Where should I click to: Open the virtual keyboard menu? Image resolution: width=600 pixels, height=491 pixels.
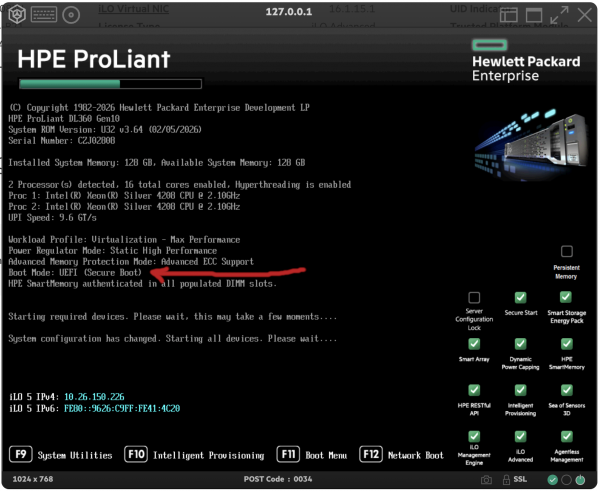click(44, 15)
